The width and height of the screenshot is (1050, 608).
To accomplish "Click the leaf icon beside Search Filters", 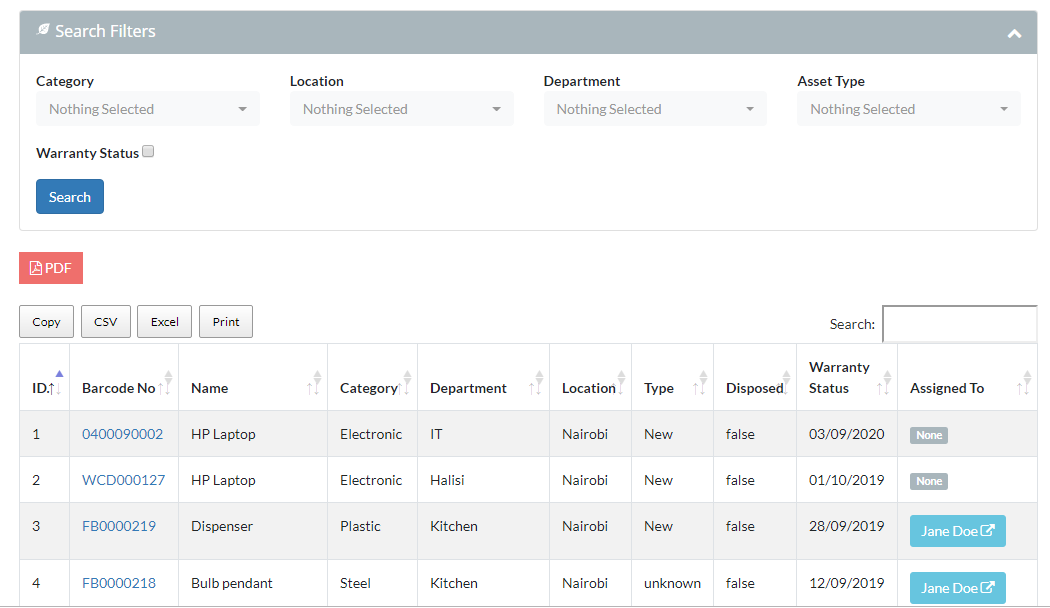I will (43, 31).
